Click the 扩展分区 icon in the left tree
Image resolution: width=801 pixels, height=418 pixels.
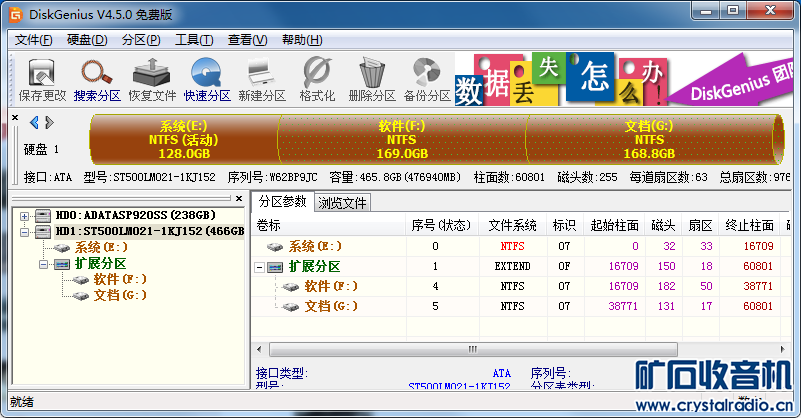62,264
